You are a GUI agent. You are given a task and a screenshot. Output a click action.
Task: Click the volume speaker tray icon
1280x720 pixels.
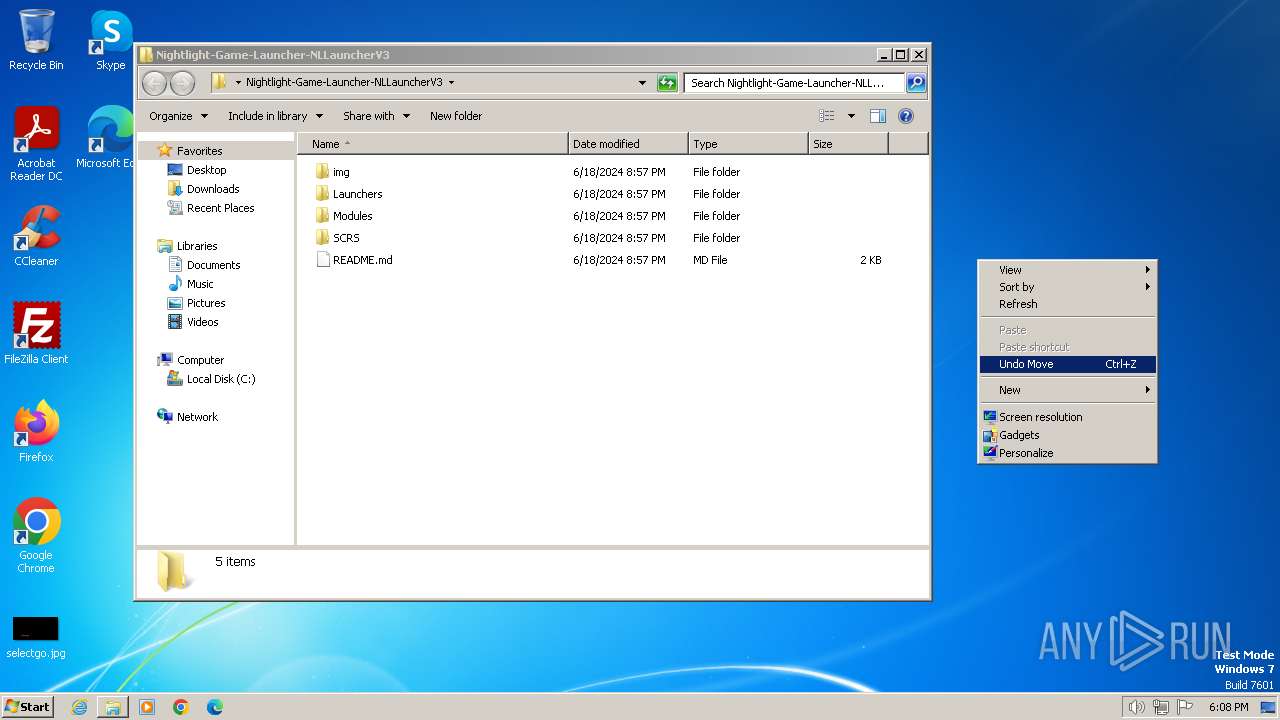click(x=1136, y=707)
